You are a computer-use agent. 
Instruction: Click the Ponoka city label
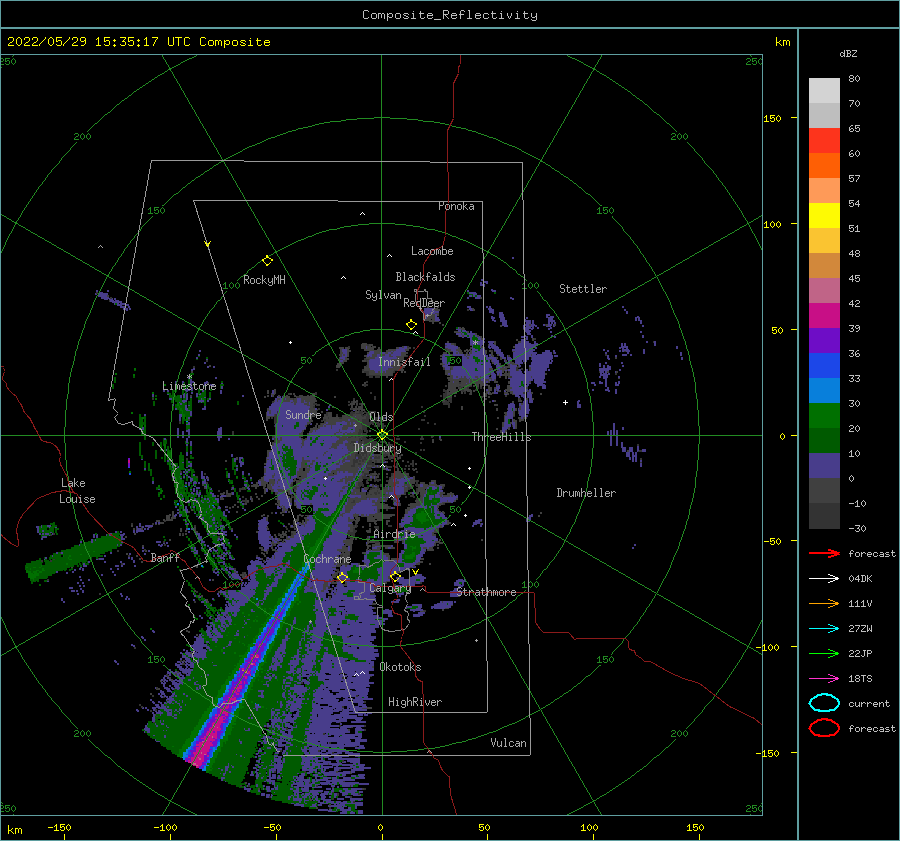[456, 206]
